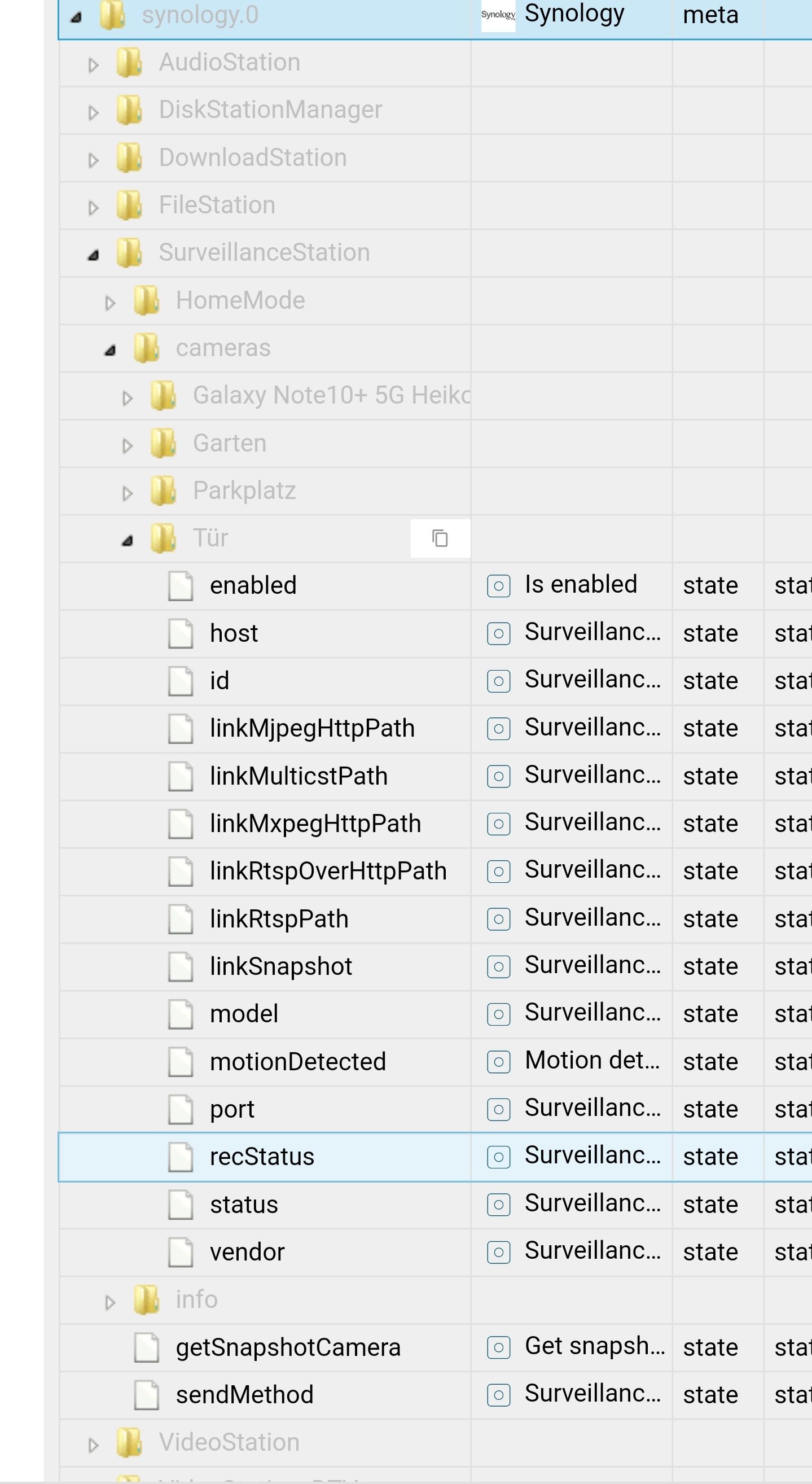Click the file icon beside recStatus
The width and height of the screenshot is (812, 1484).
point(180,1157)
